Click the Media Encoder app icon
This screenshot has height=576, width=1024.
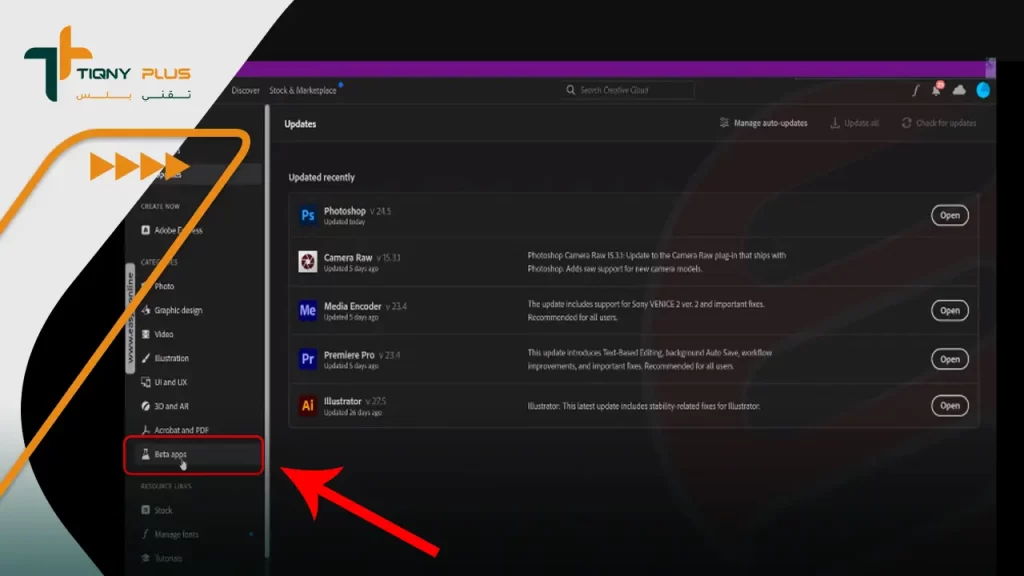click(x=307, y=310)
